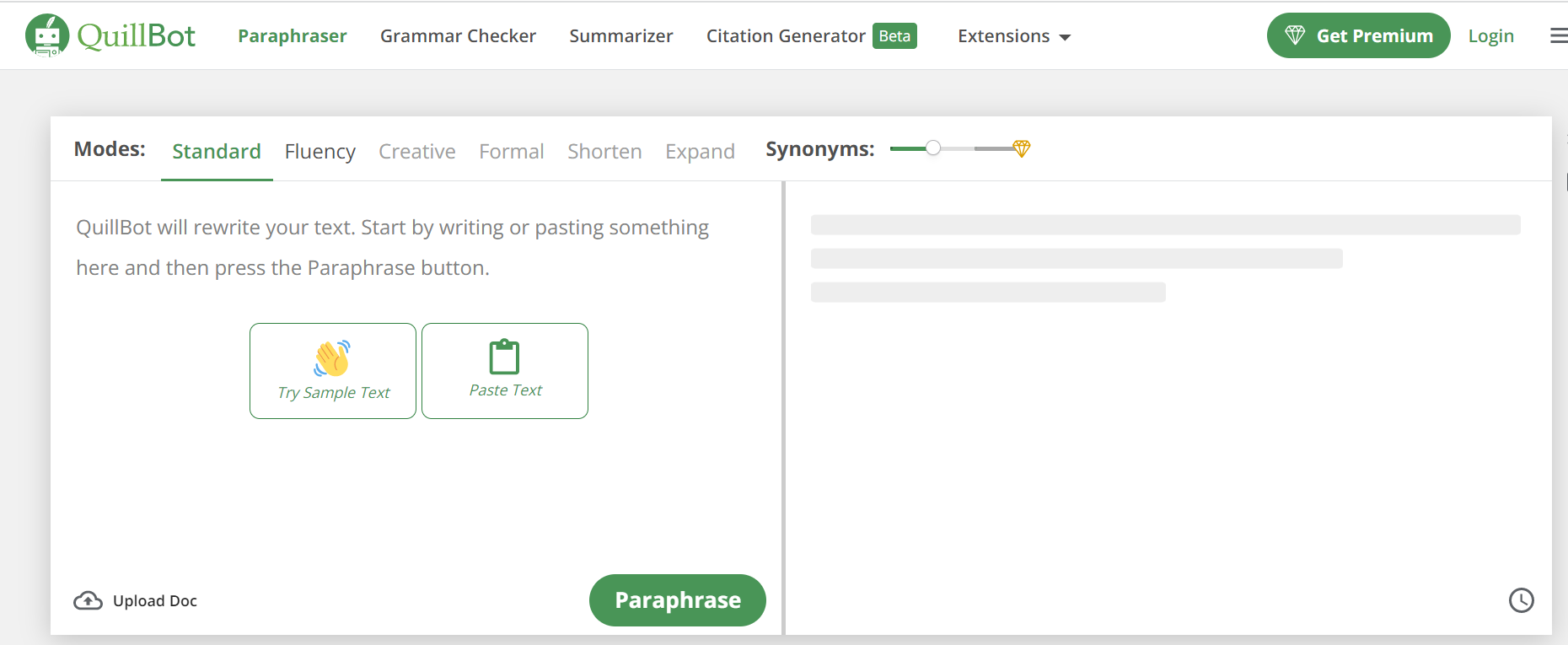This screenshot has height=645, width=1568.
Task: Expand the Extensions dropdown
Action: click(1014, 36)
